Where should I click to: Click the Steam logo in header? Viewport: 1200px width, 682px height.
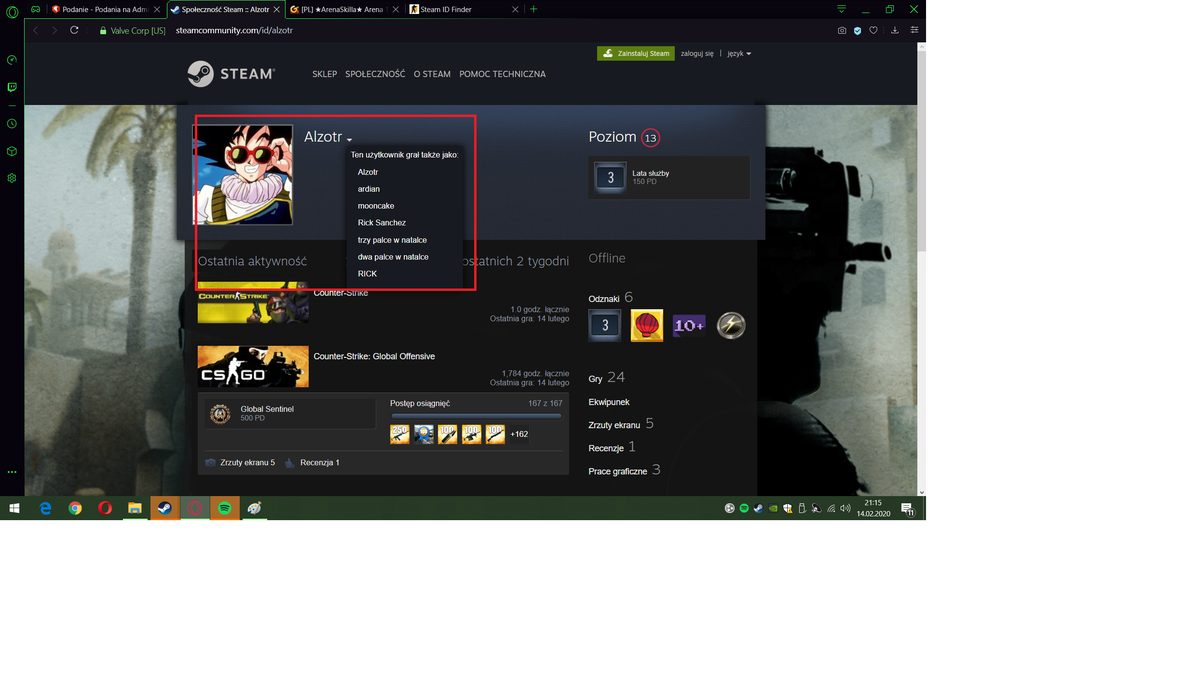point(231,74)
